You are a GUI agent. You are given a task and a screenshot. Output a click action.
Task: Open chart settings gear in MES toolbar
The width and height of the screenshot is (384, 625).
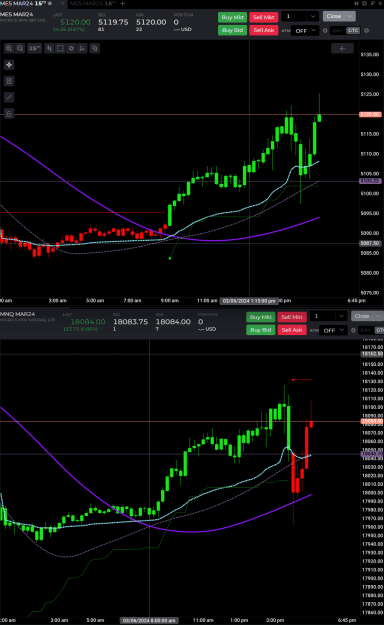(71, 48)
